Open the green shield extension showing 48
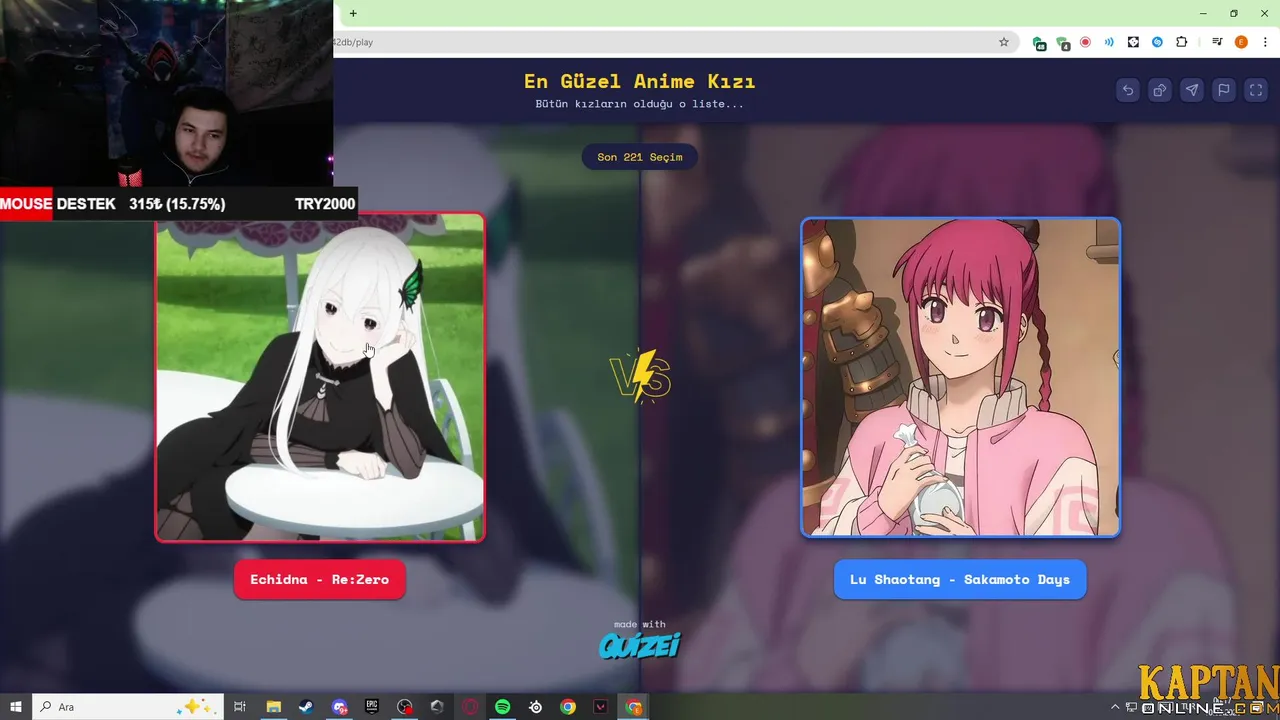Screen dimensions: 1280x720 pyautogui.click(x=1040, y=43)
